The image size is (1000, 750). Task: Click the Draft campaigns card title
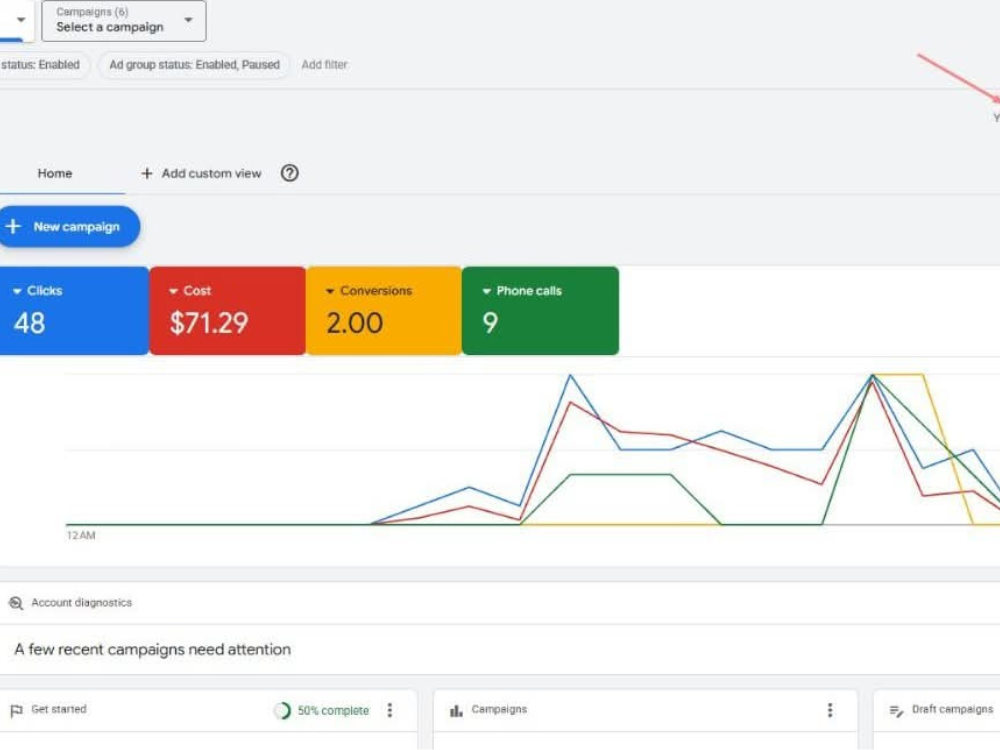tap(953, 709)
